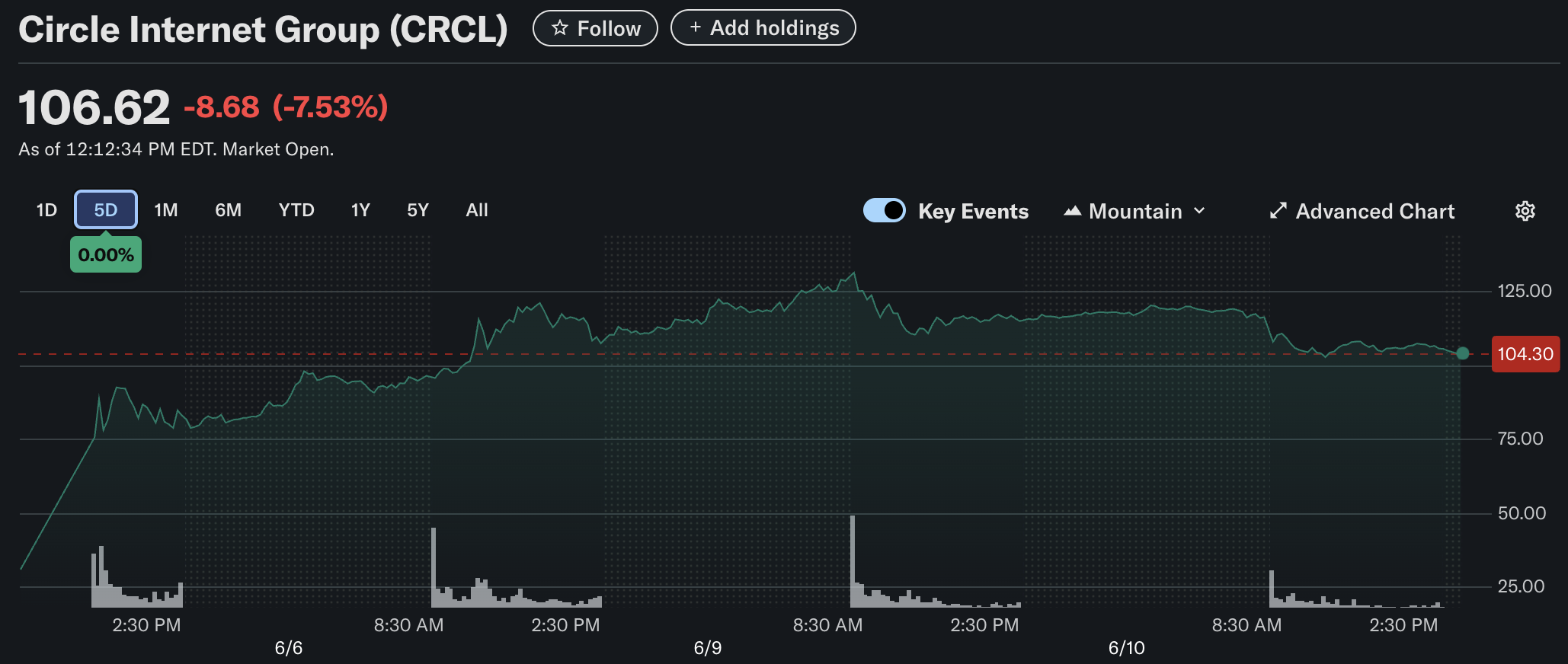Click the tallest 6/9 volume bar
The height and width of the screenshot is (664, 1568).
[853, 561]
